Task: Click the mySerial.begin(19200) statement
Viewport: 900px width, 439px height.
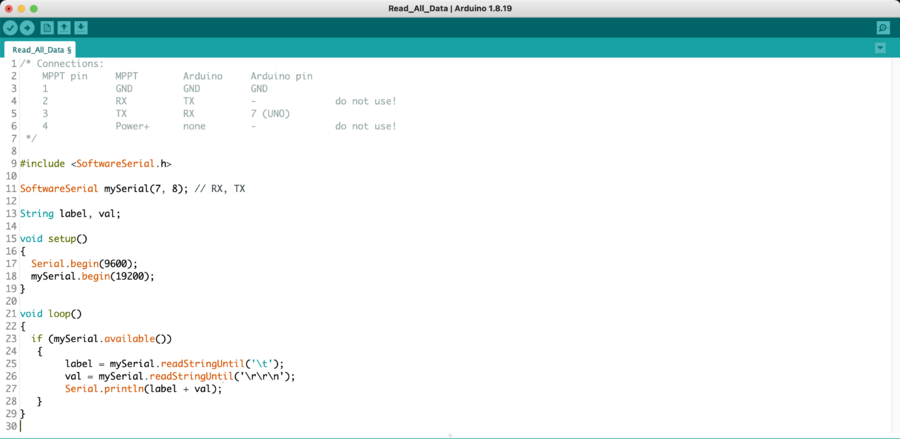Action: [93, 276]
